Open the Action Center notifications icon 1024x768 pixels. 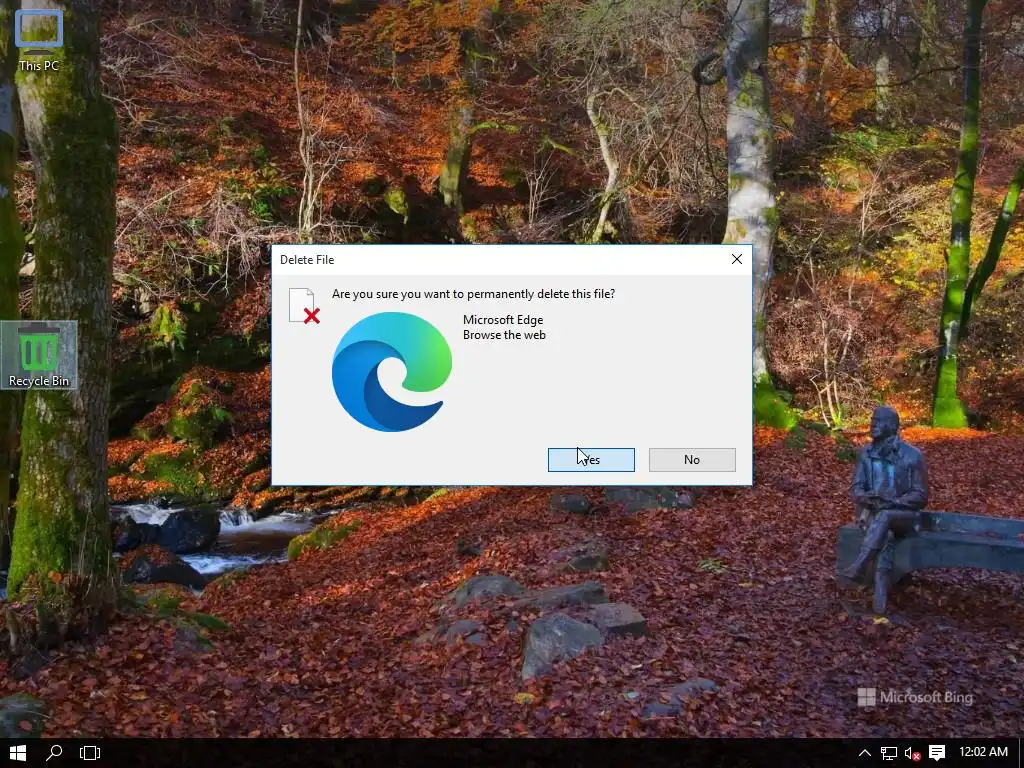(x=937, y=753)
